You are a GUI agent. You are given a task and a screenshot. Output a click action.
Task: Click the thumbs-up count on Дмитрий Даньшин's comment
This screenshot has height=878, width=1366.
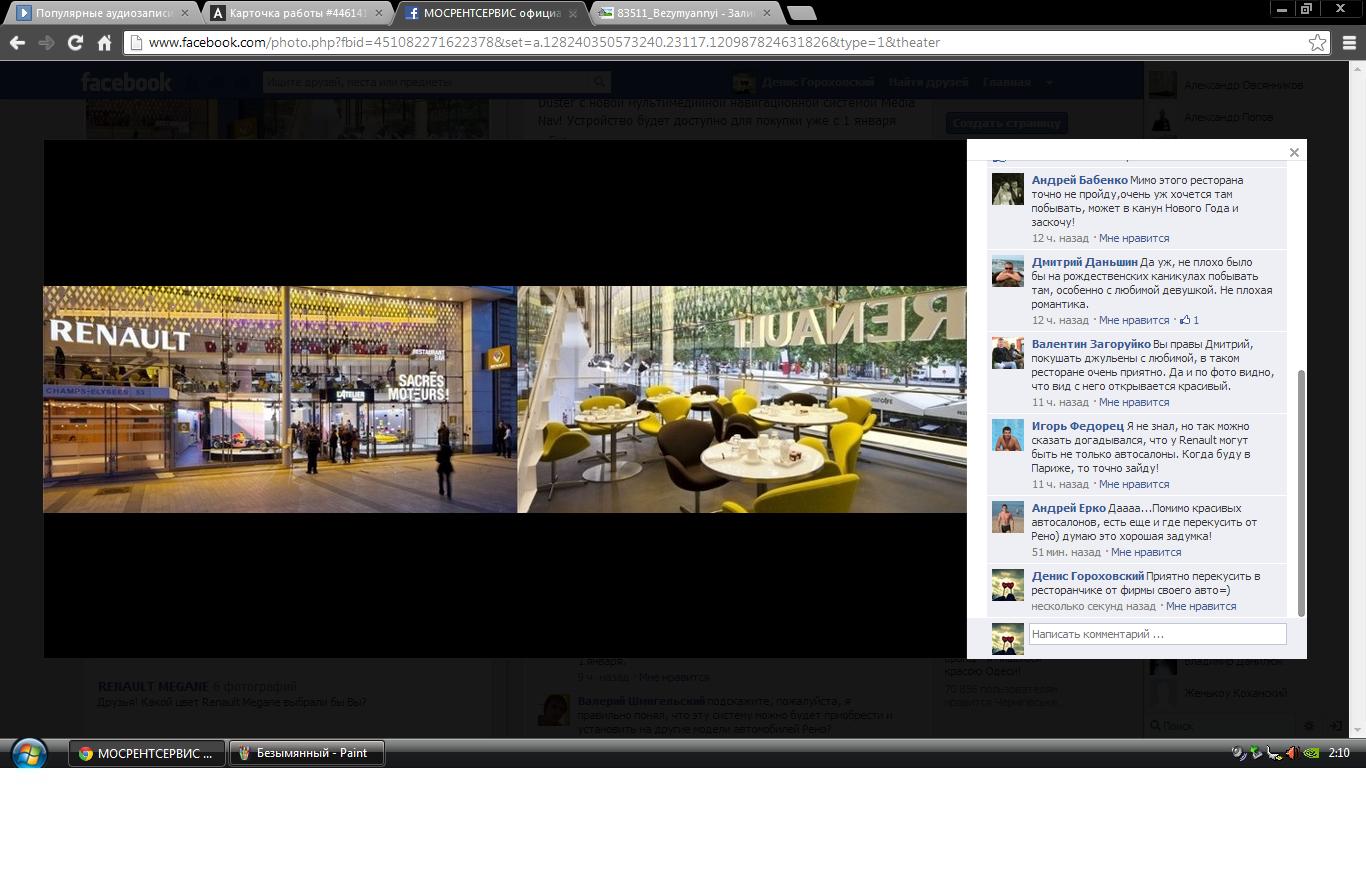pos(1189,320)
